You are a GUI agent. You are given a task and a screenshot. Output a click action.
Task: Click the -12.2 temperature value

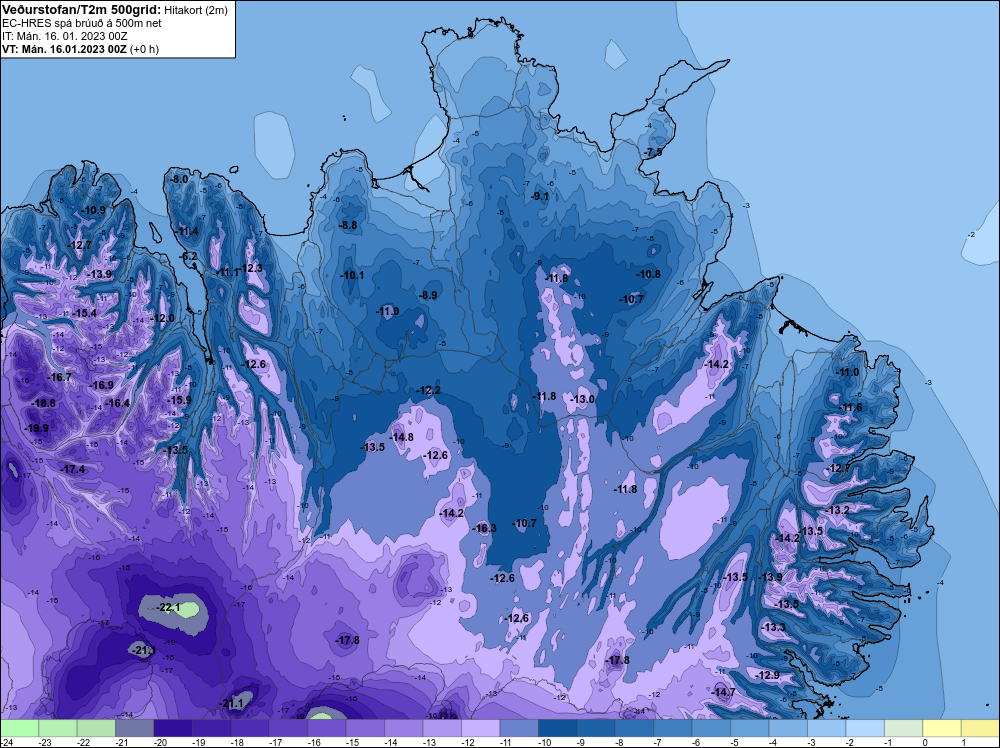[428, 390]
